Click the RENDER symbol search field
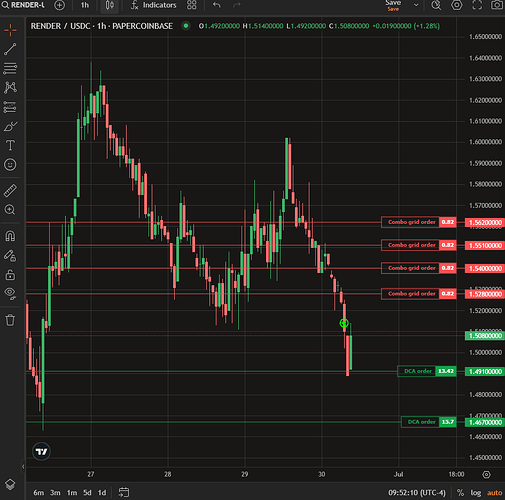Screen dimensions: 505x500 click(x=23, y=5)
